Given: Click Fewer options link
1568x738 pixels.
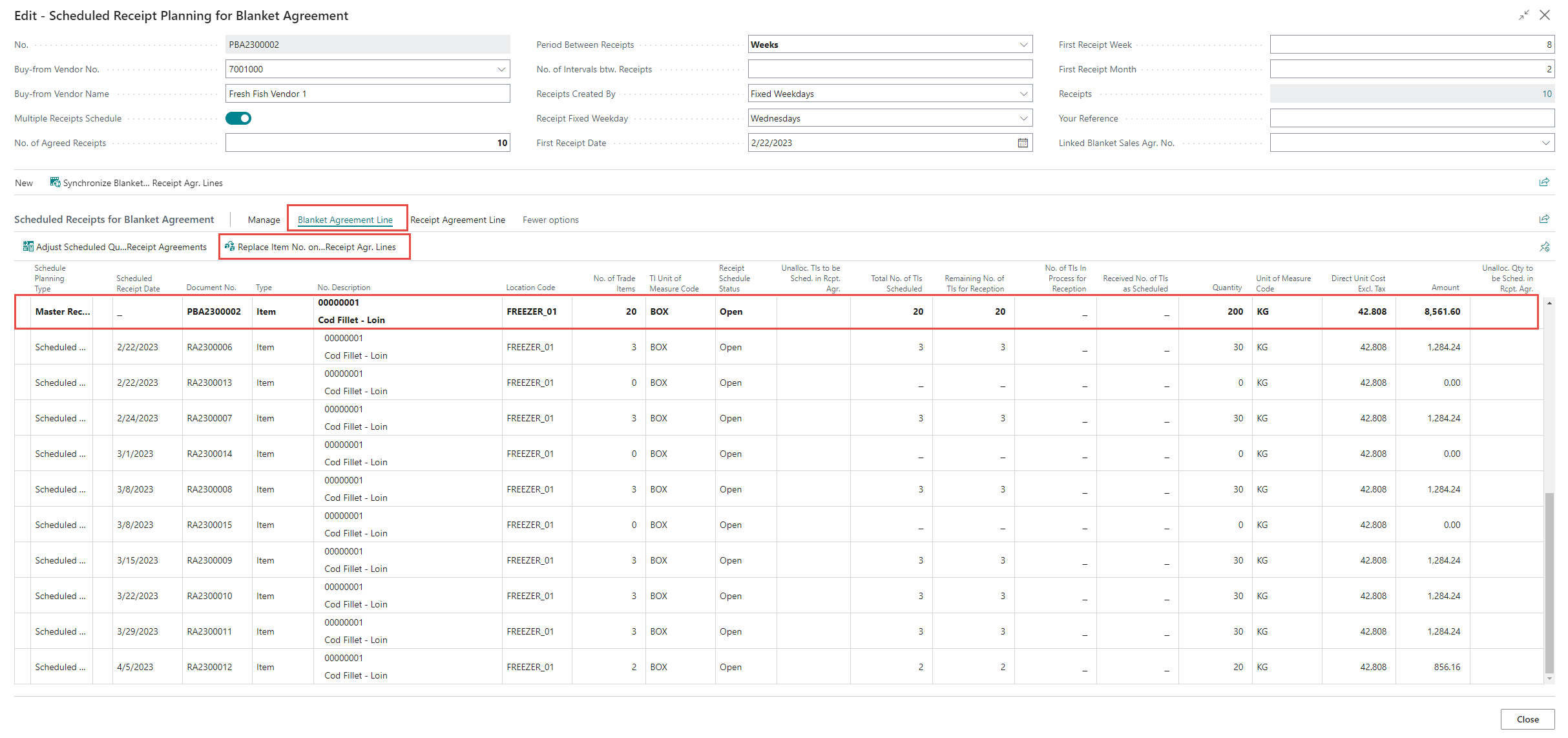Looking at the screenshot, I should pos(550,220).
